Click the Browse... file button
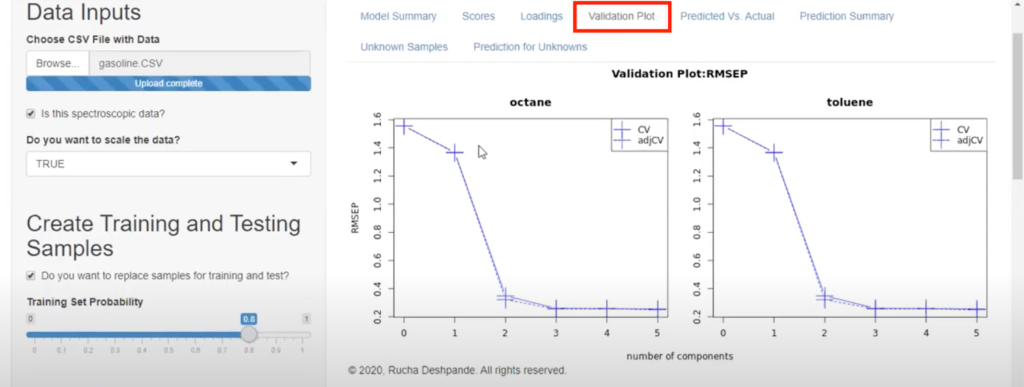 coord(57,64)
